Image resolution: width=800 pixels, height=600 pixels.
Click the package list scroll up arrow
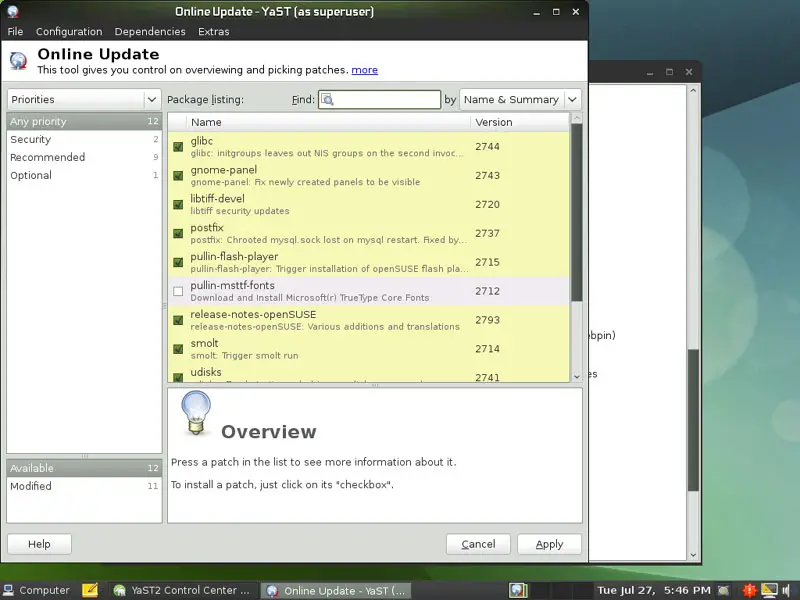pyautogui.click(x=577, y=118)
